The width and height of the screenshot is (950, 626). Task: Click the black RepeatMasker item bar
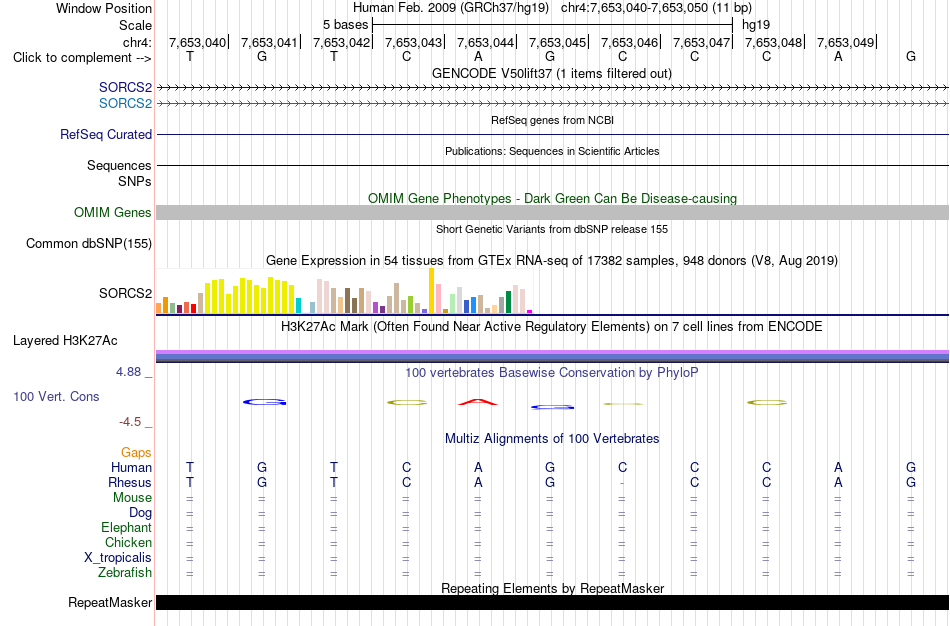pos(552,602)
